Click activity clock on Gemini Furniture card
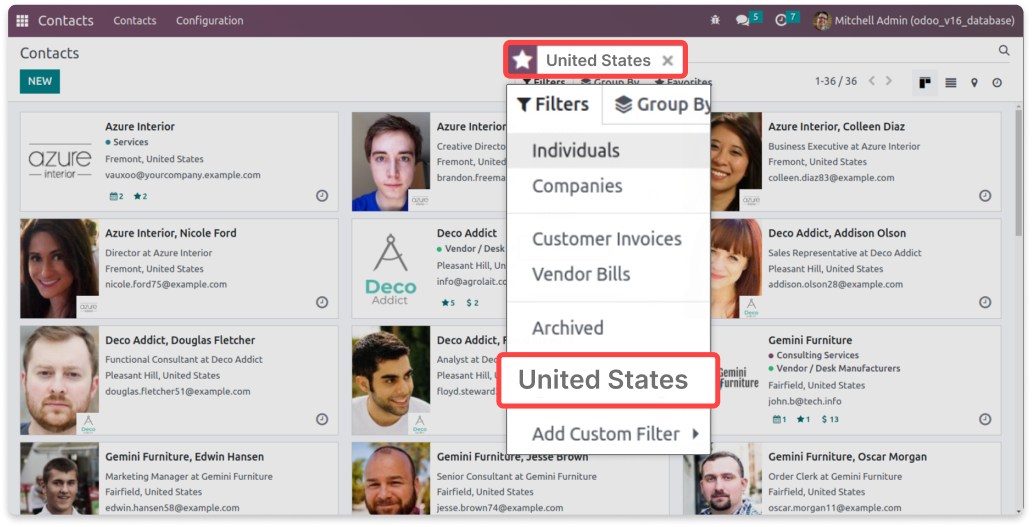The width and height of the screenshot is (1032, 527). click(x=985, y=419)
